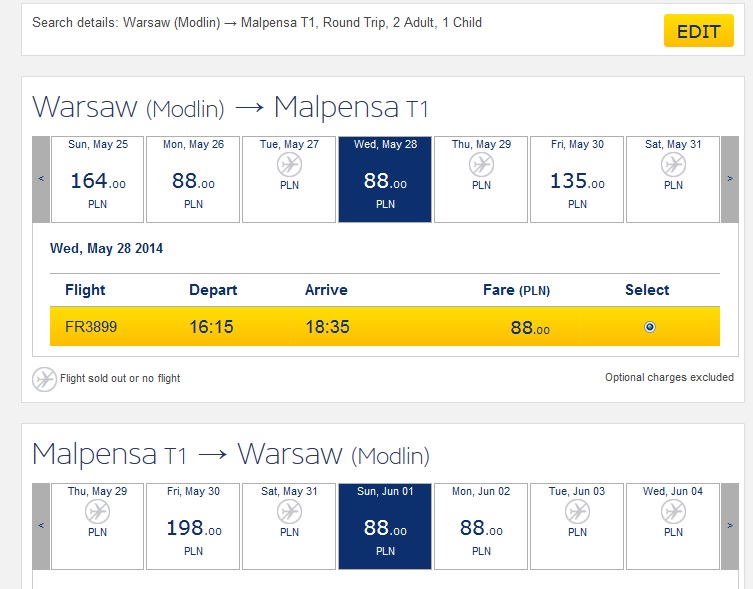
Task: Click no-flight plane icon on Tue, Jun 03
Action: pos(577,512)
